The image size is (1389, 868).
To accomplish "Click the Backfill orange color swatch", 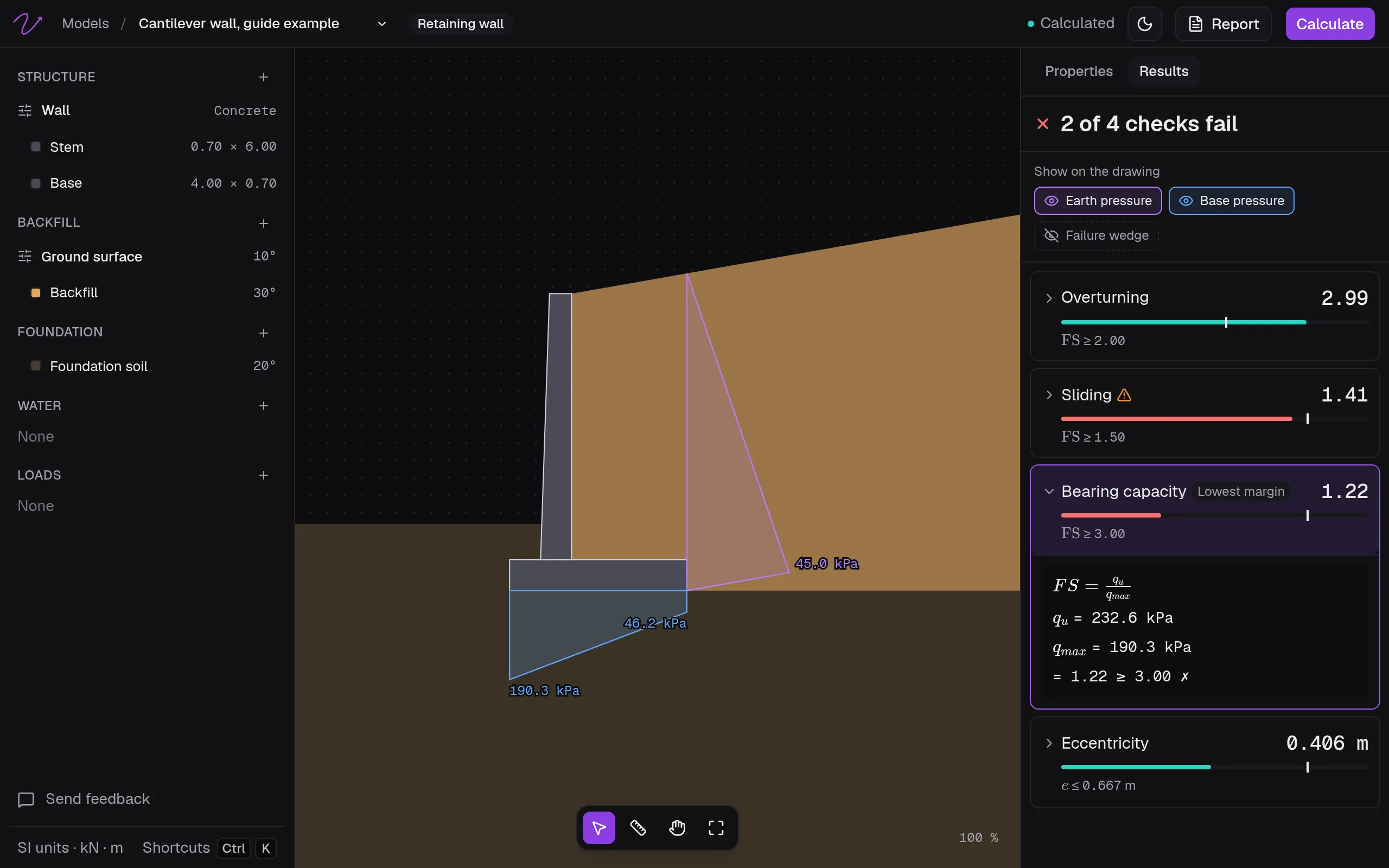I will [36, 293].
